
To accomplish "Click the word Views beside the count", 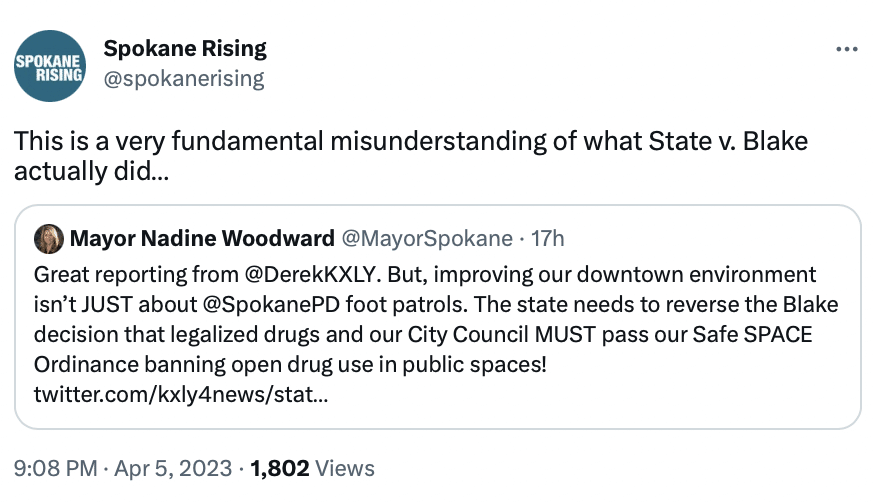I will coord(345,467).
